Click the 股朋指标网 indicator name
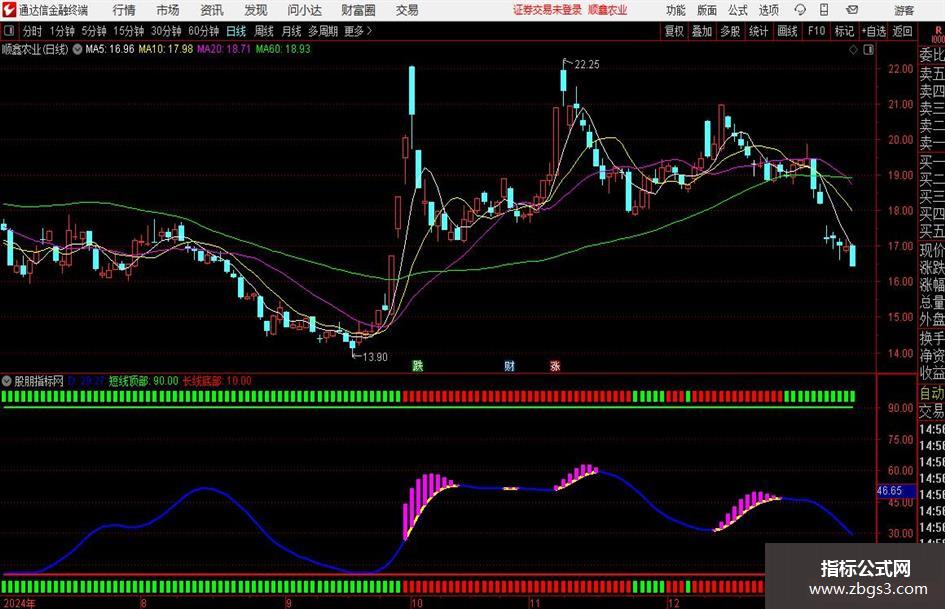 39,381
